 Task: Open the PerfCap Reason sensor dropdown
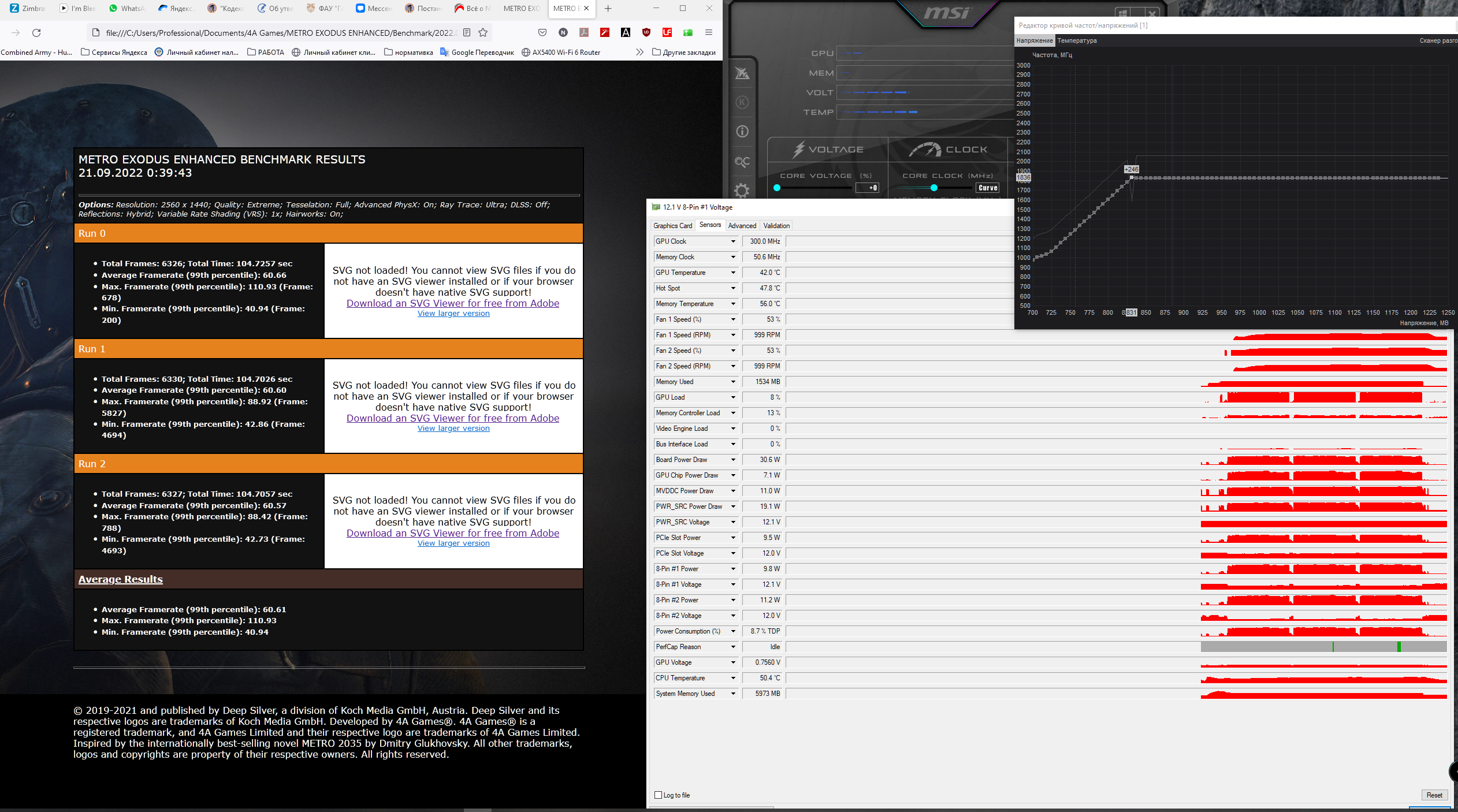tap(733, 647)
